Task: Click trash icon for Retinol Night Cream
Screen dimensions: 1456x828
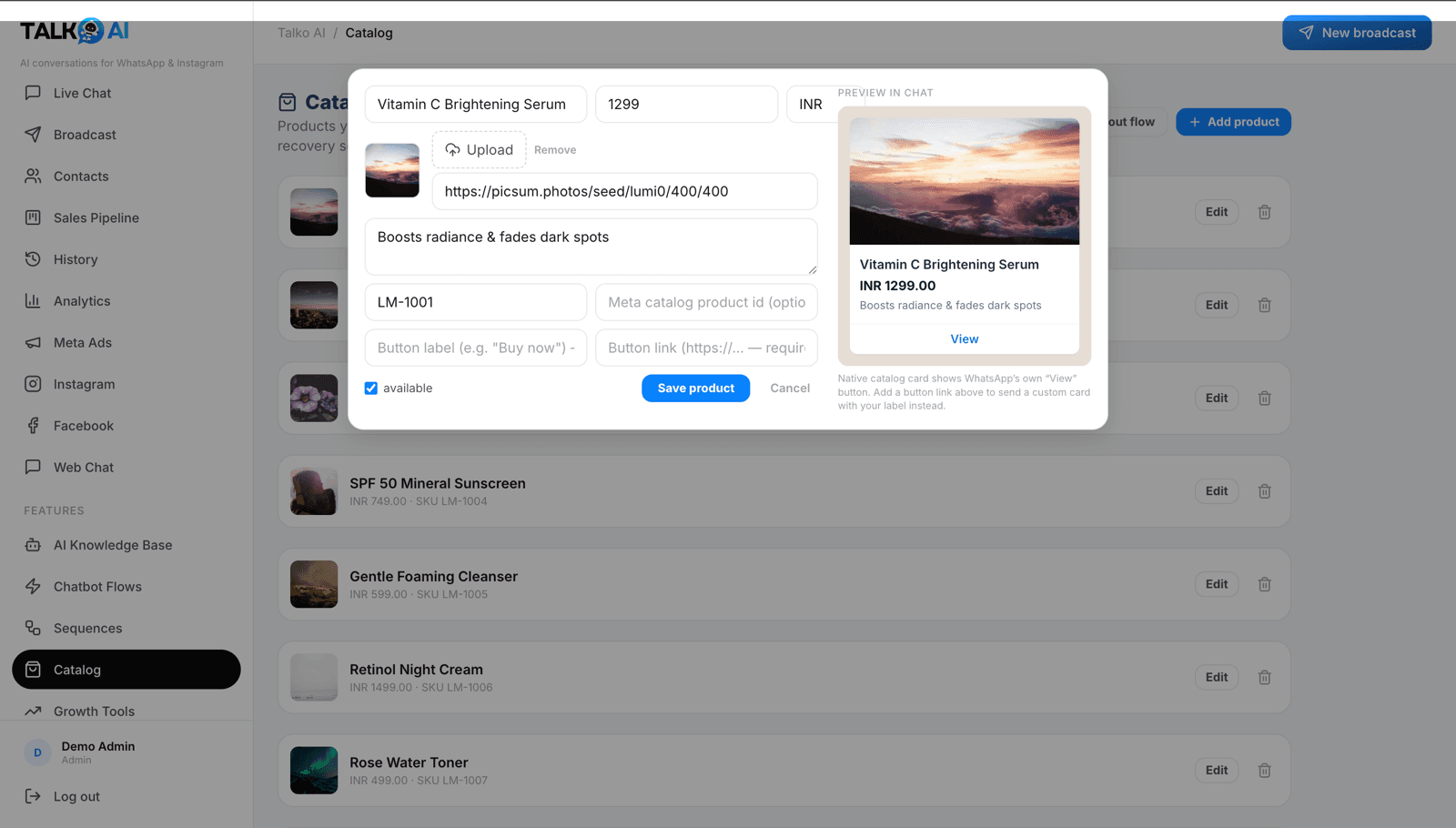Action: coord(1265,677)
